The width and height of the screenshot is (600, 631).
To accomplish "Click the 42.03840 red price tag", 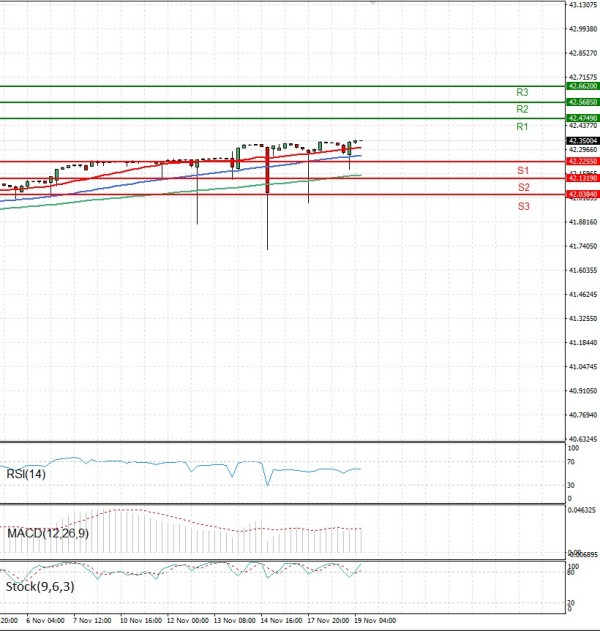I will coord(582,193).
